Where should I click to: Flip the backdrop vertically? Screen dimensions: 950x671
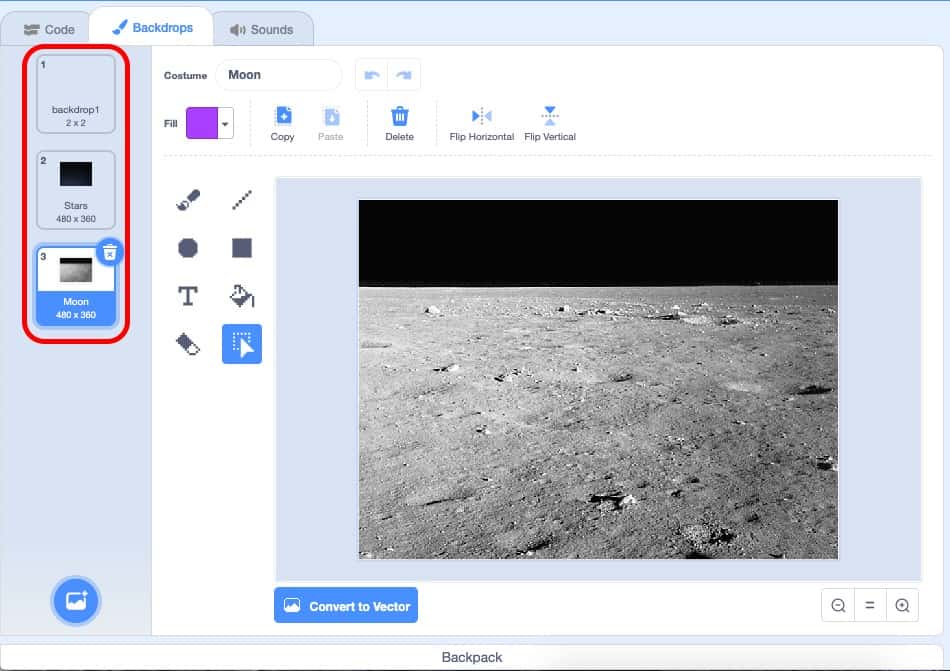point(550,124)
